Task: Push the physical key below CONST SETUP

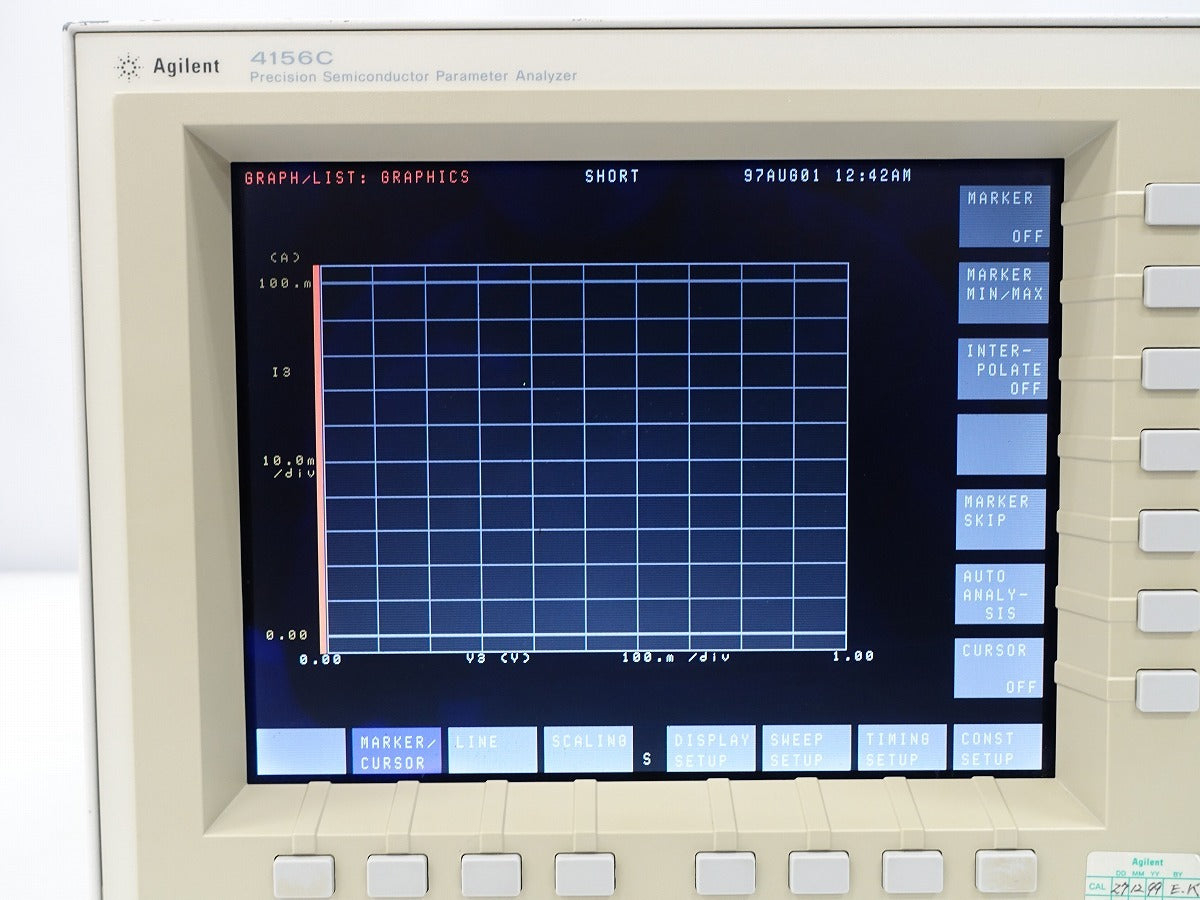Action: (1006, 870)
